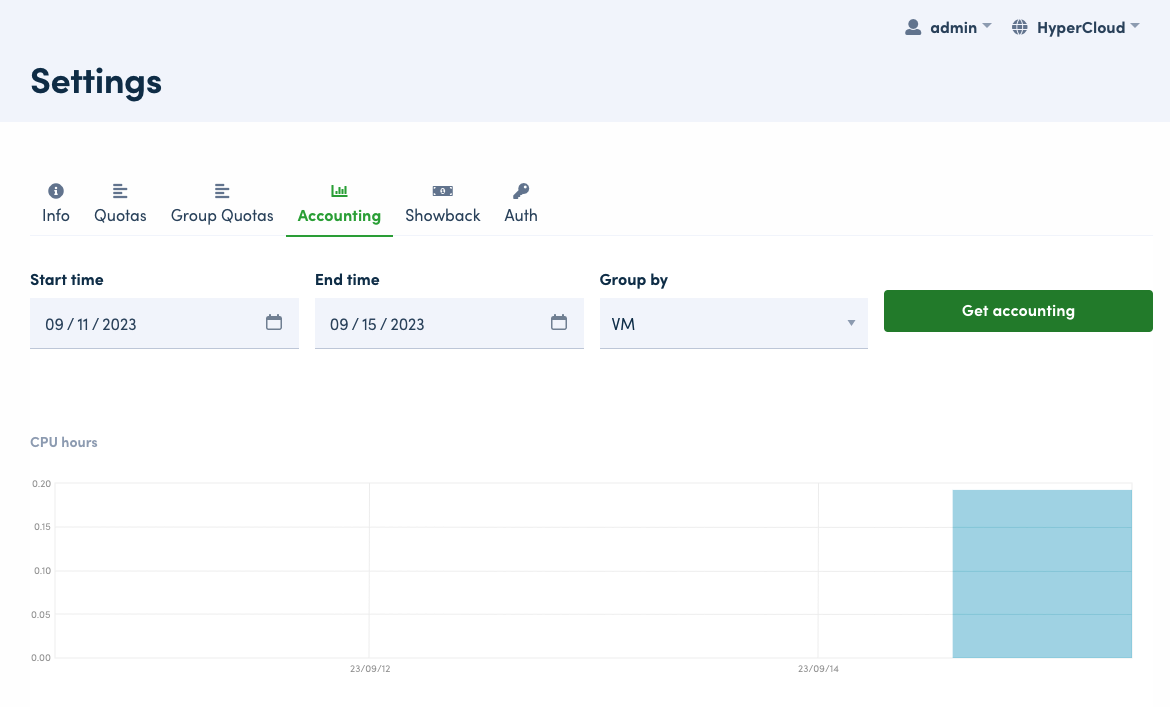This screenshot has height=707, width=1170.
Task: Switch to the Quotas tab
Action: [x=120, y=215]
